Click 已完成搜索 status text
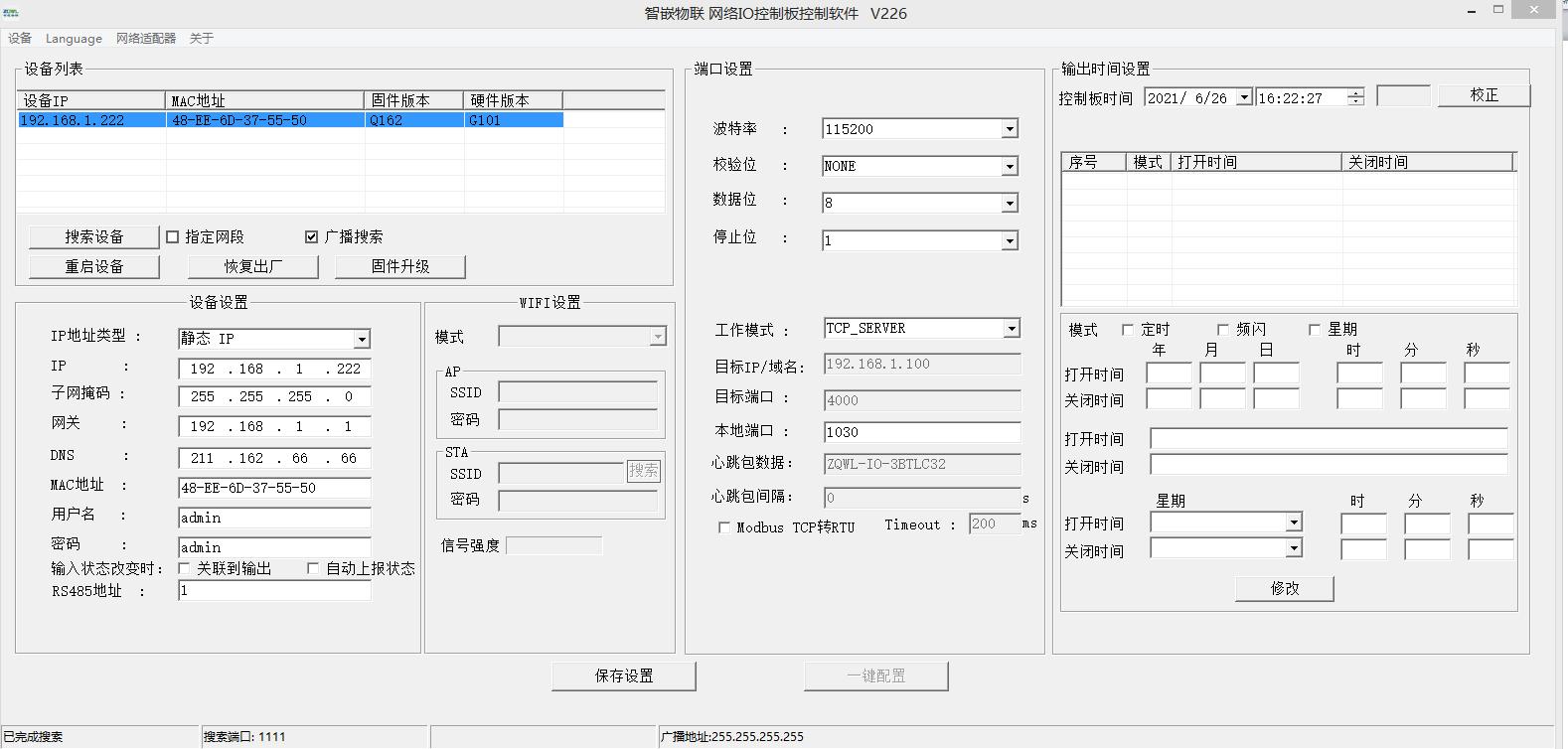This screenshot has height=749, width=1568. click(33, 737)
